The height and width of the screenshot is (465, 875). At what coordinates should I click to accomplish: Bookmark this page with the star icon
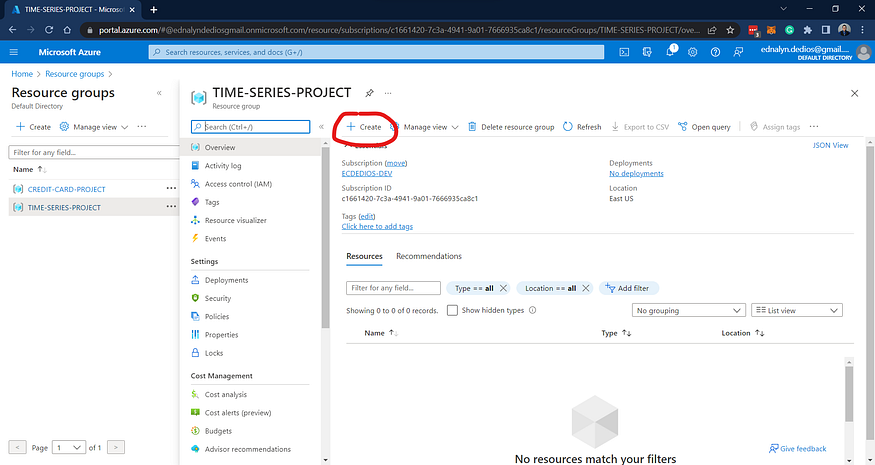[x=730, y=30]
